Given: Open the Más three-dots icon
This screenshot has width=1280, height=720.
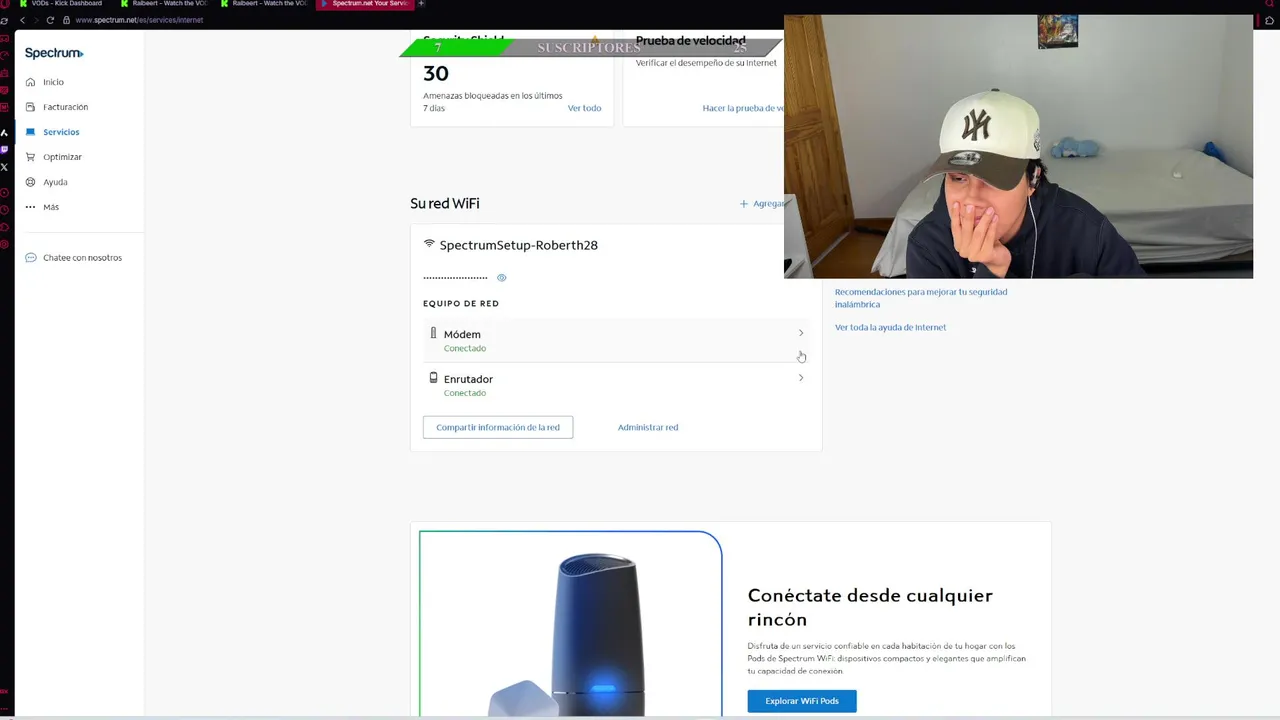Looking at the screenshot, I should pos(30,207).
